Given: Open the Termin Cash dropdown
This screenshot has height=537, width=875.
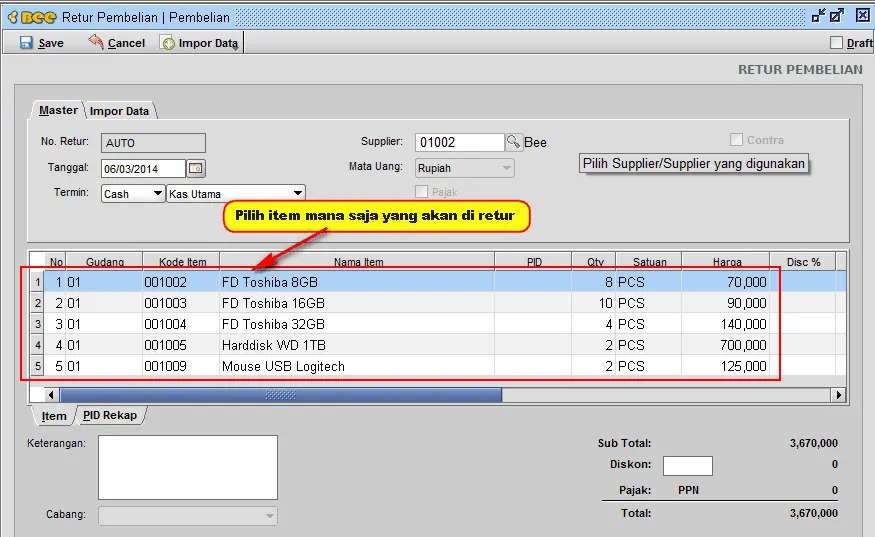Looking at the screenshot, I should tap(133, 194).
